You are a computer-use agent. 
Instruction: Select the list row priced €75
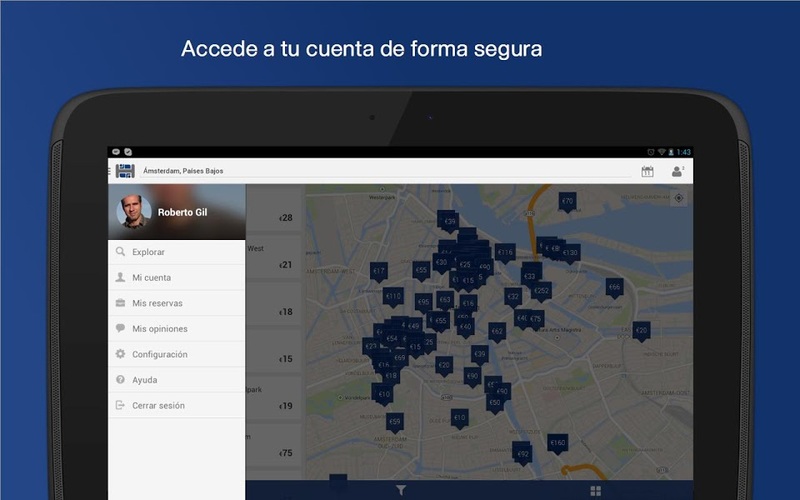pyautogui.click(x=274, y=445)
